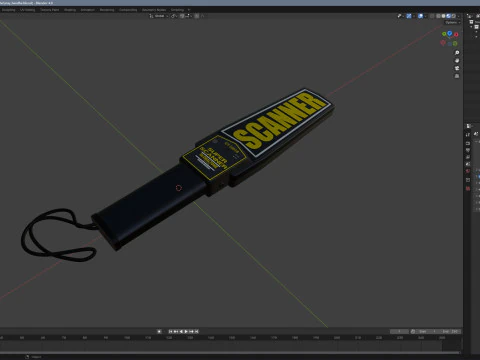Open the Options dropdown in the viewport
This screenshot has height=360, width=480.
[x=452, y=22]
